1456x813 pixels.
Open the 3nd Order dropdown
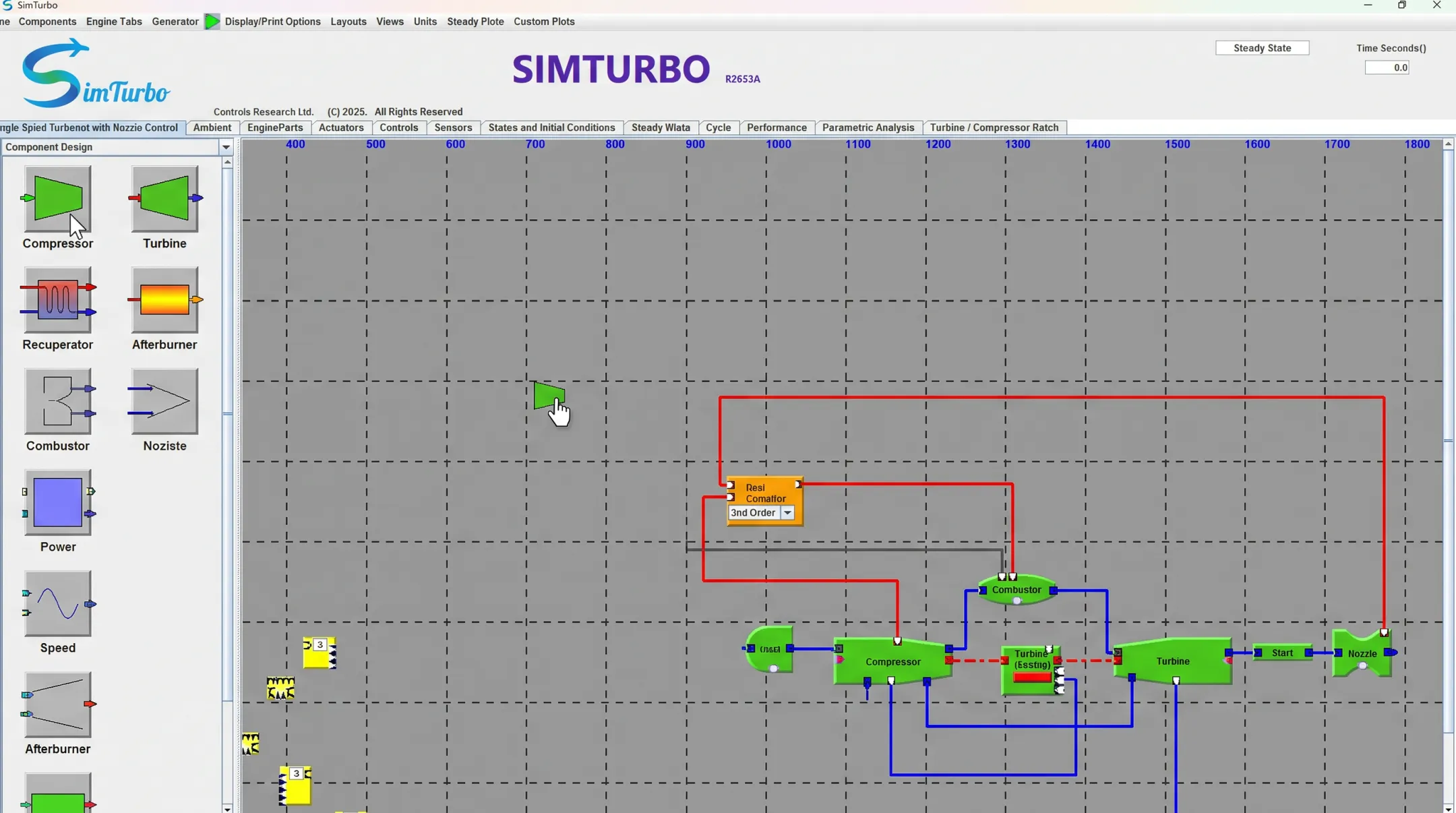tap(787, 513)
